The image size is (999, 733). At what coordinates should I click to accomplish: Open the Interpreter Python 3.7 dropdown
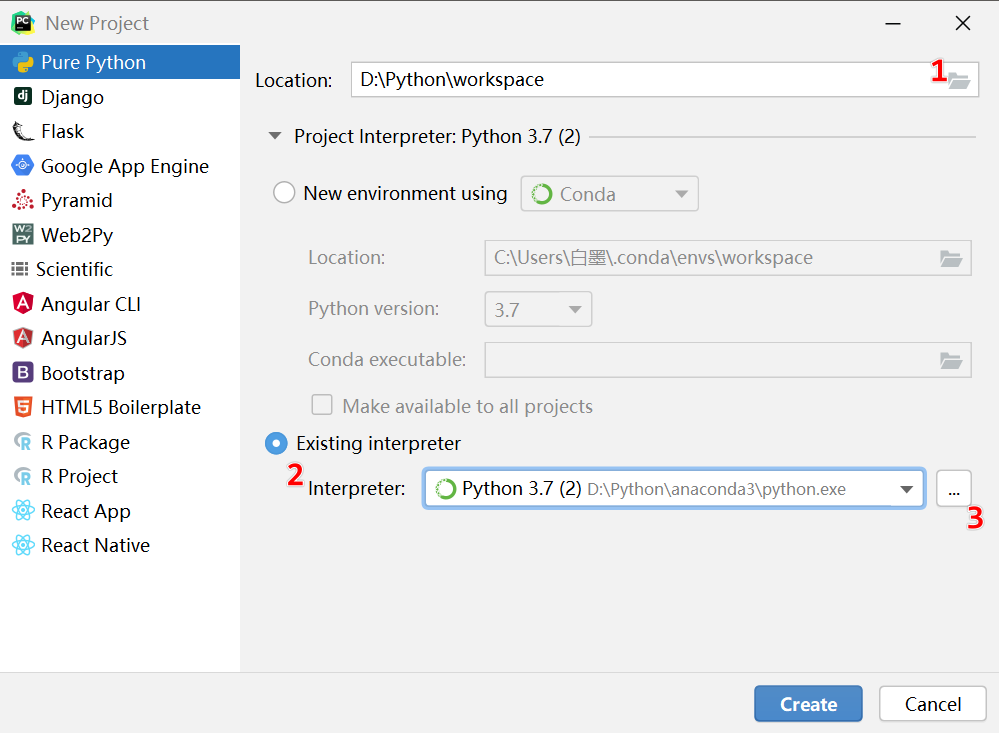(x=907, y=489)
